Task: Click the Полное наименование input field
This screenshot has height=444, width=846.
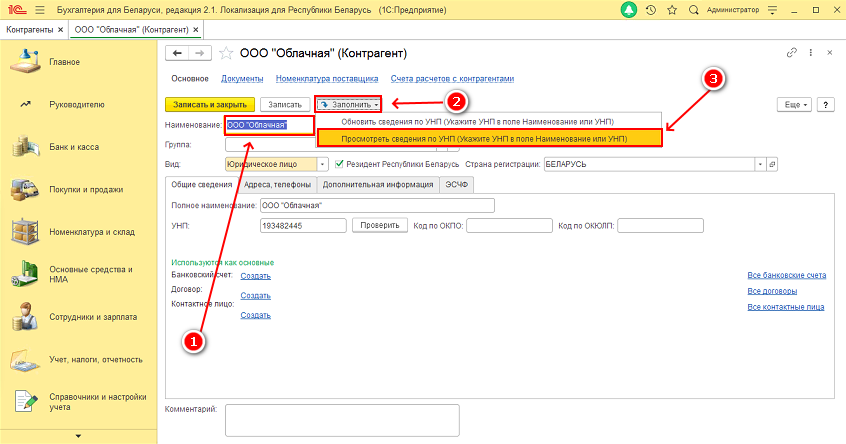Action: tap(377, 206)
